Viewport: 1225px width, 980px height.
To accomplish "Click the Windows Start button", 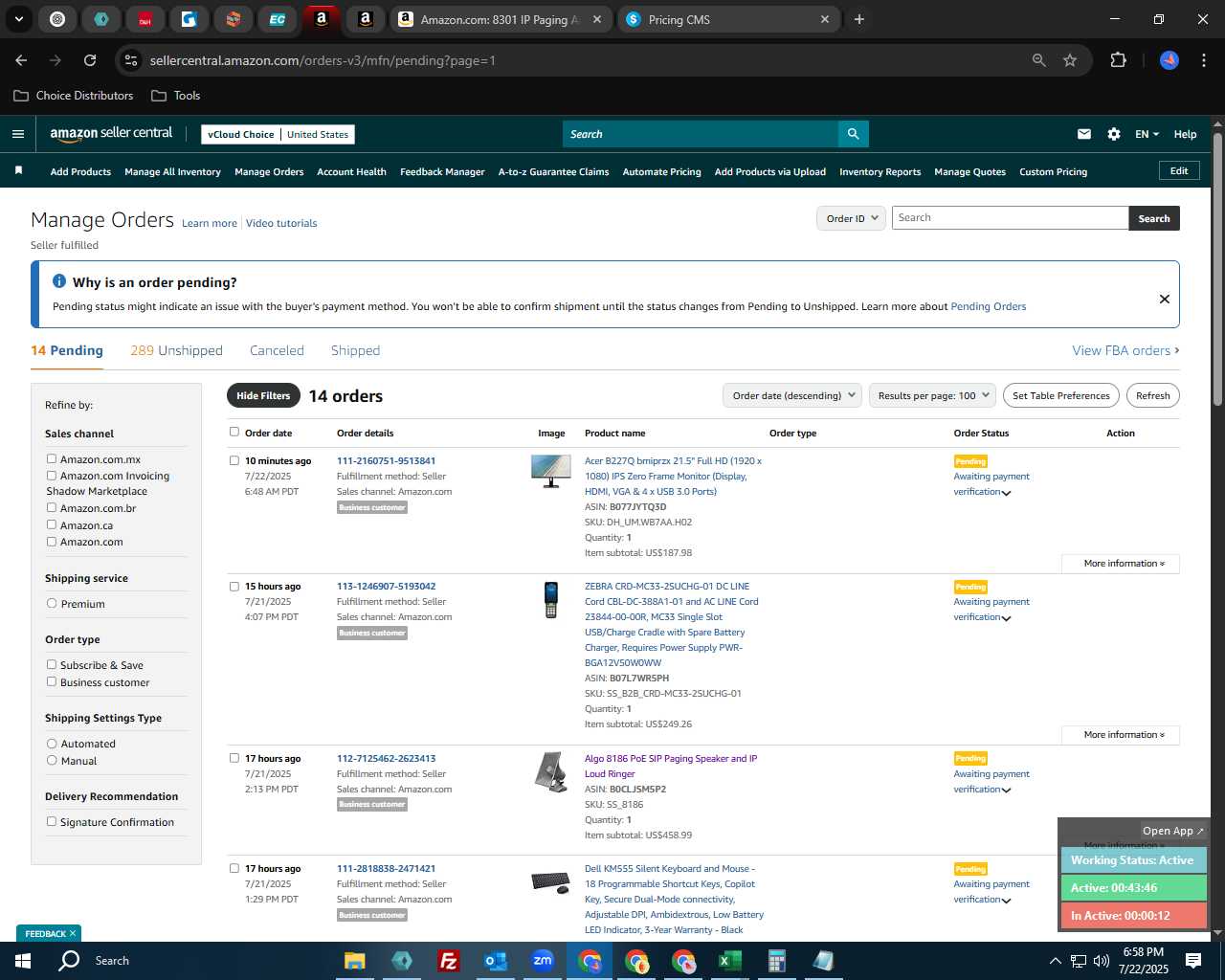I will coord(23,961).
